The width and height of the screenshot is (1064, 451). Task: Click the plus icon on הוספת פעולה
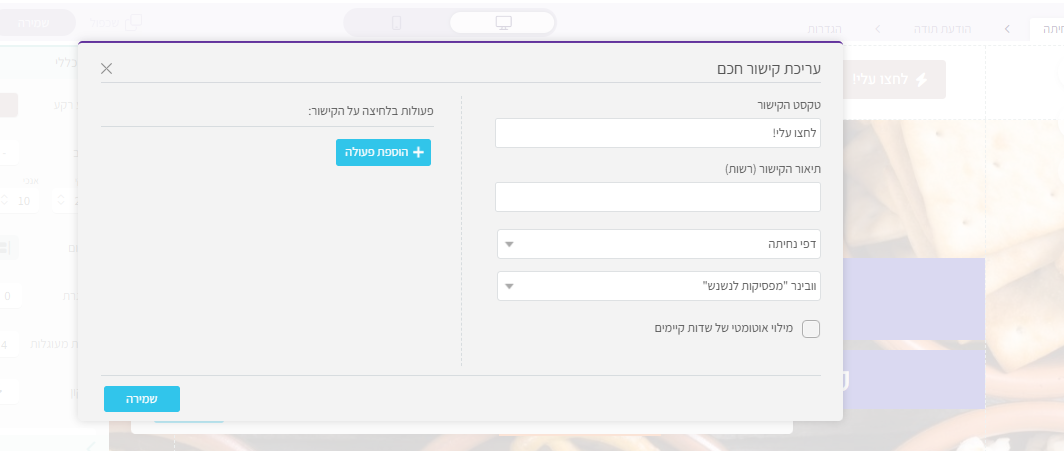pyautogui.click(x=418, y=153)
